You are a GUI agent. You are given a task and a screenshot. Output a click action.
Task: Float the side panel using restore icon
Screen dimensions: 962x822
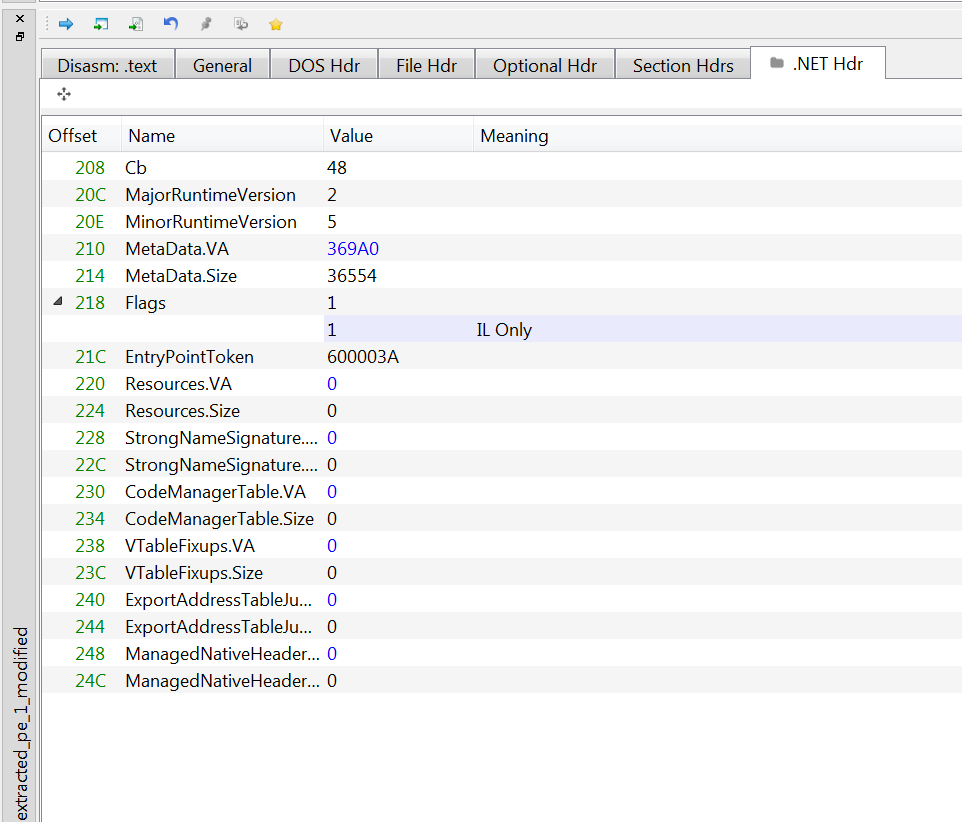(x=19, y=37)
